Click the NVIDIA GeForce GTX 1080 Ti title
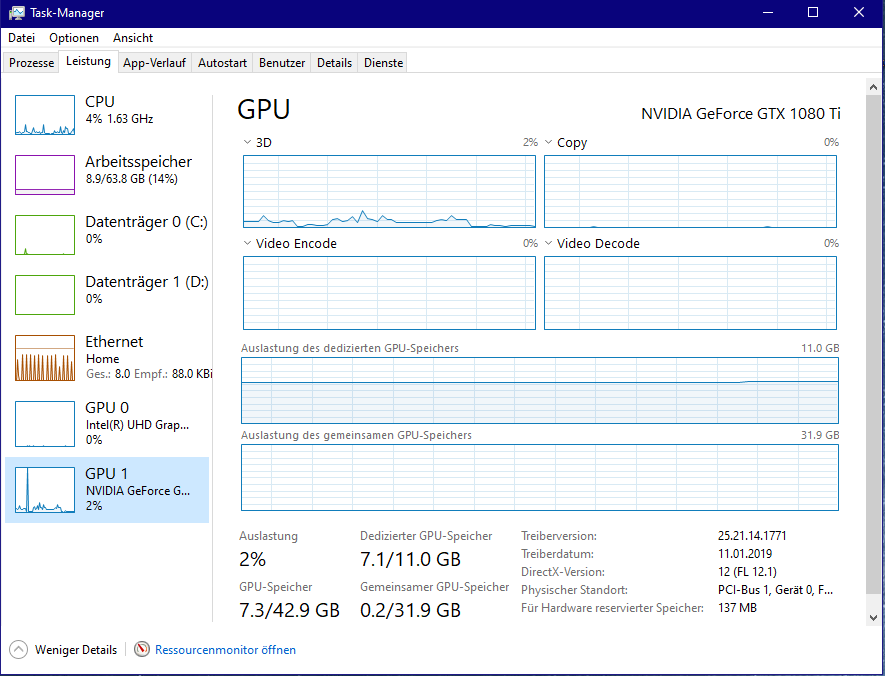 [741, 113]
